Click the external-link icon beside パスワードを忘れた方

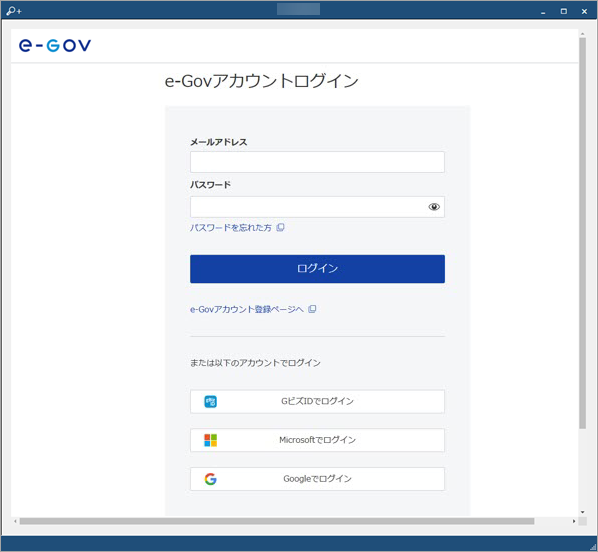coord(280,227)
